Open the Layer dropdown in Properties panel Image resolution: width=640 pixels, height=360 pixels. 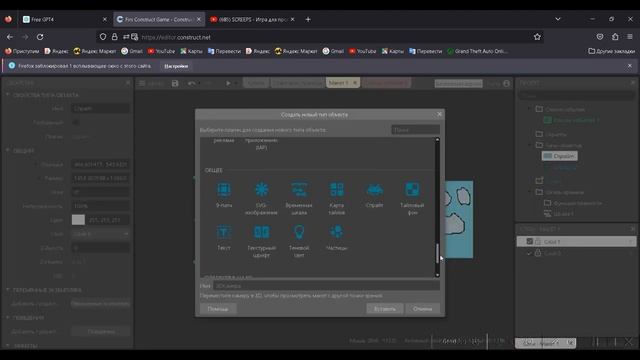[100, 234]
